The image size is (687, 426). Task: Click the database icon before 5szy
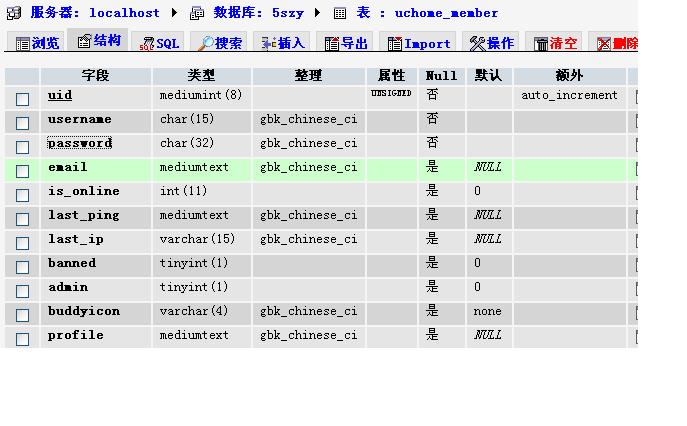pos(197,14)
